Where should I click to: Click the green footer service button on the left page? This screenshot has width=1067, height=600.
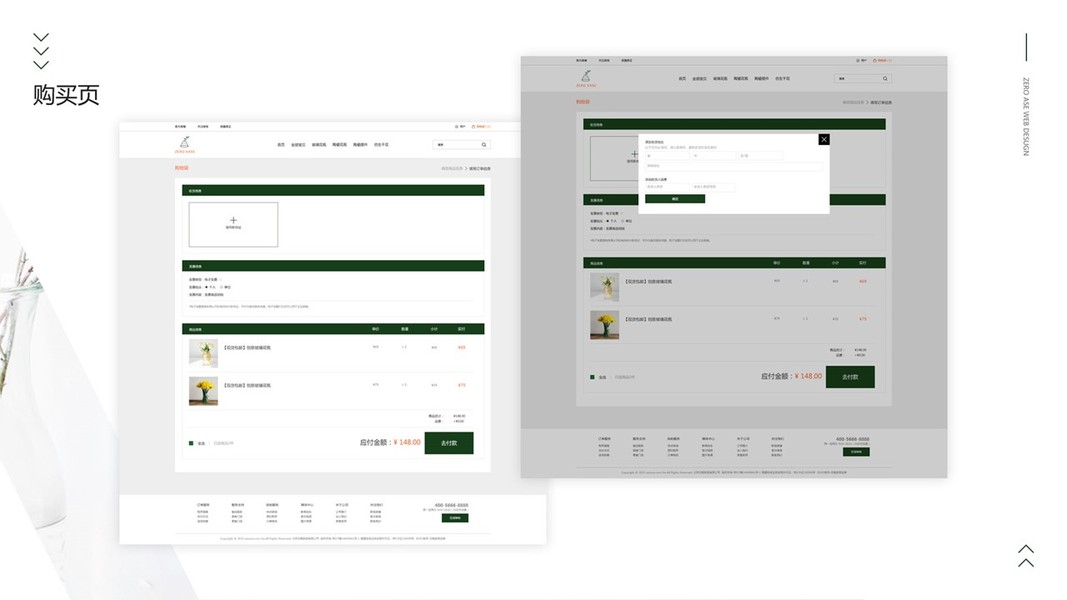pos(455,518)
